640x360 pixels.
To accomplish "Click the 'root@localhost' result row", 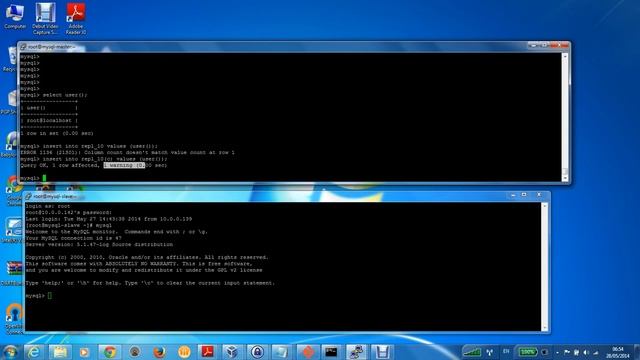I will (x=49, y=120).
